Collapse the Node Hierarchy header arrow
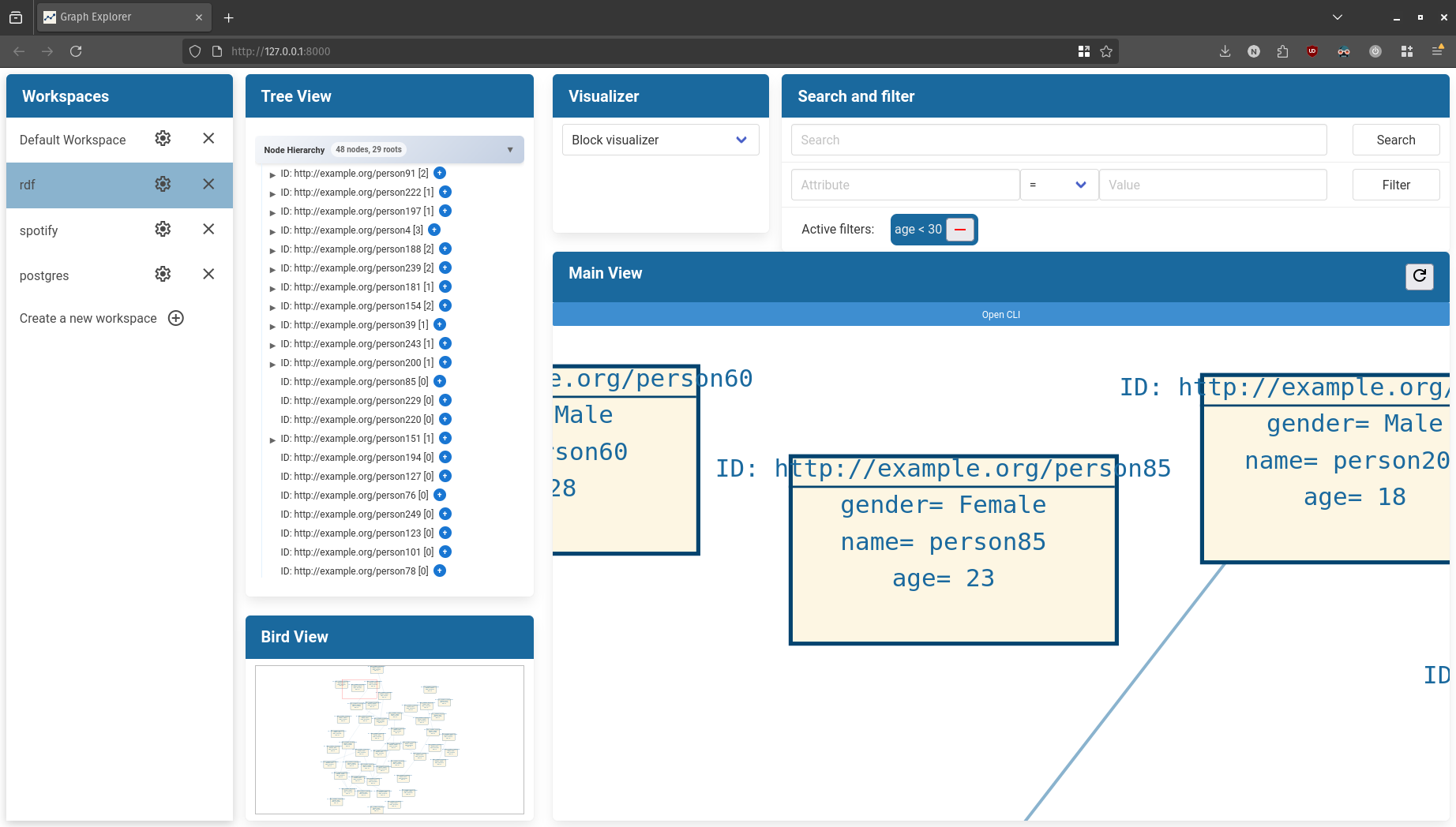 tap(510, 150)
